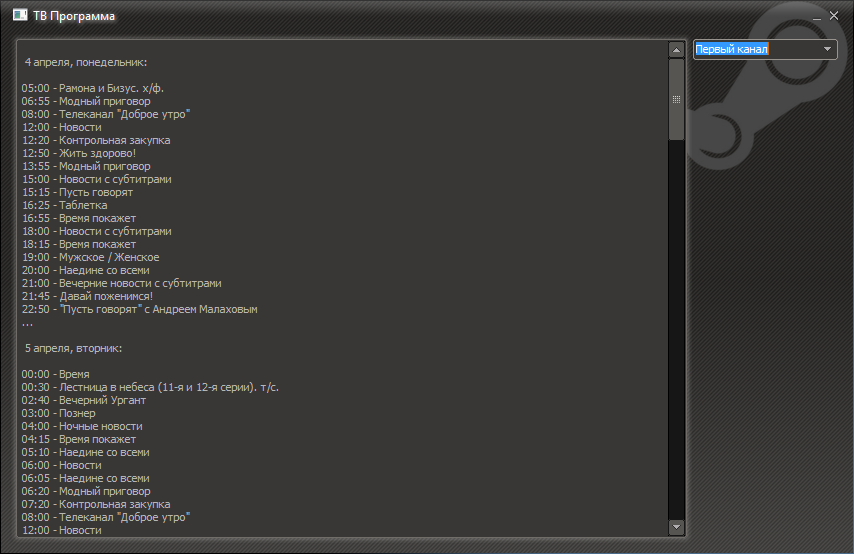The image size is (854, 554).
Task: Select the 22:50 Андрей Малахов show line
Action: coord(139,309)
